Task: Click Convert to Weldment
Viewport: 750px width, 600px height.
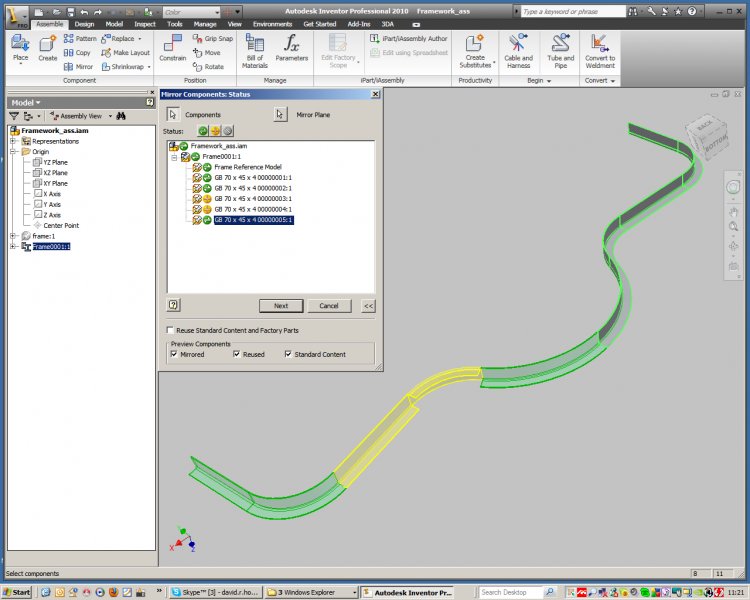Action: [x=600, y=51]
